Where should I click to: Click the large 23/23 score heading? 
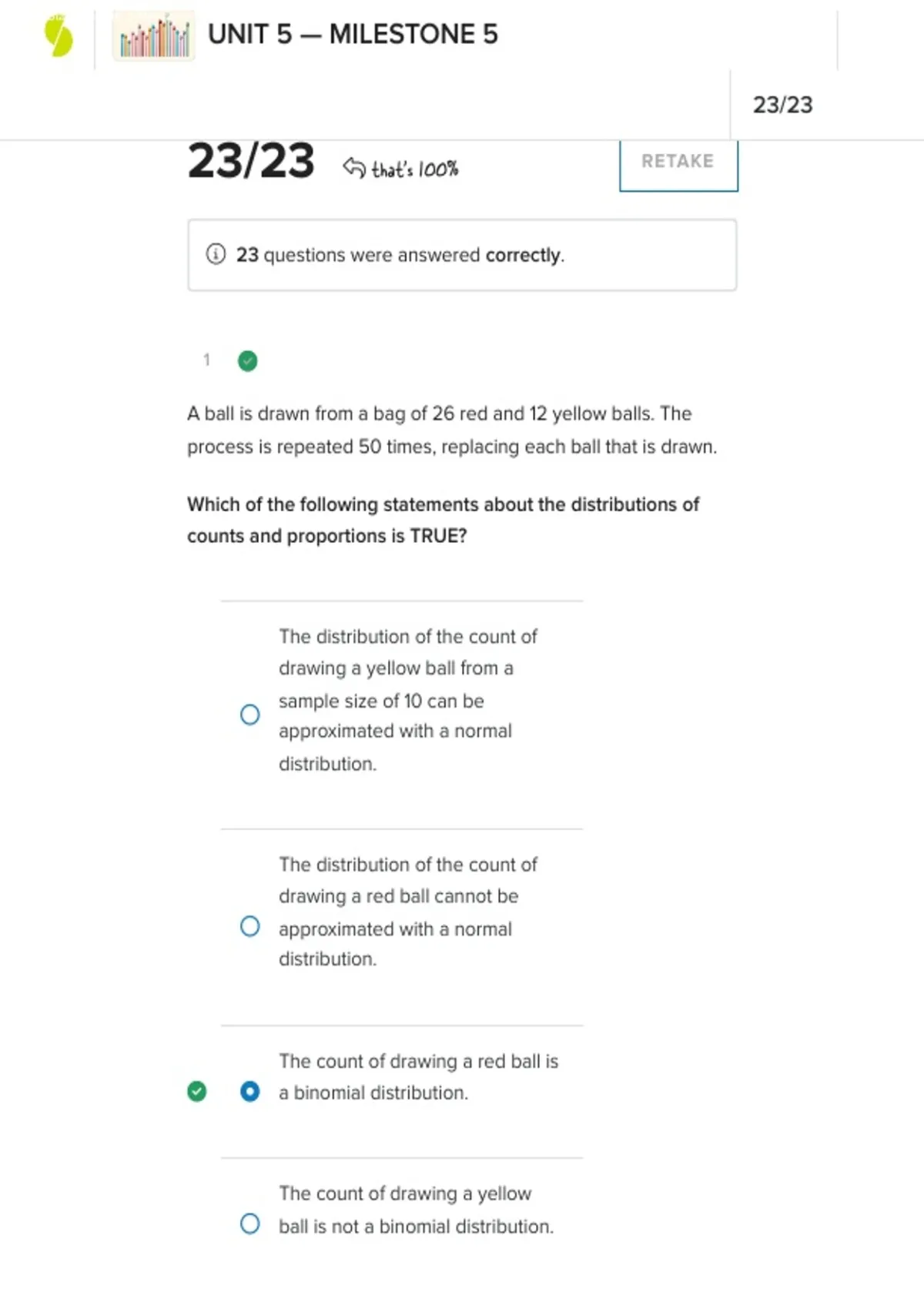[x=251, y=161]
